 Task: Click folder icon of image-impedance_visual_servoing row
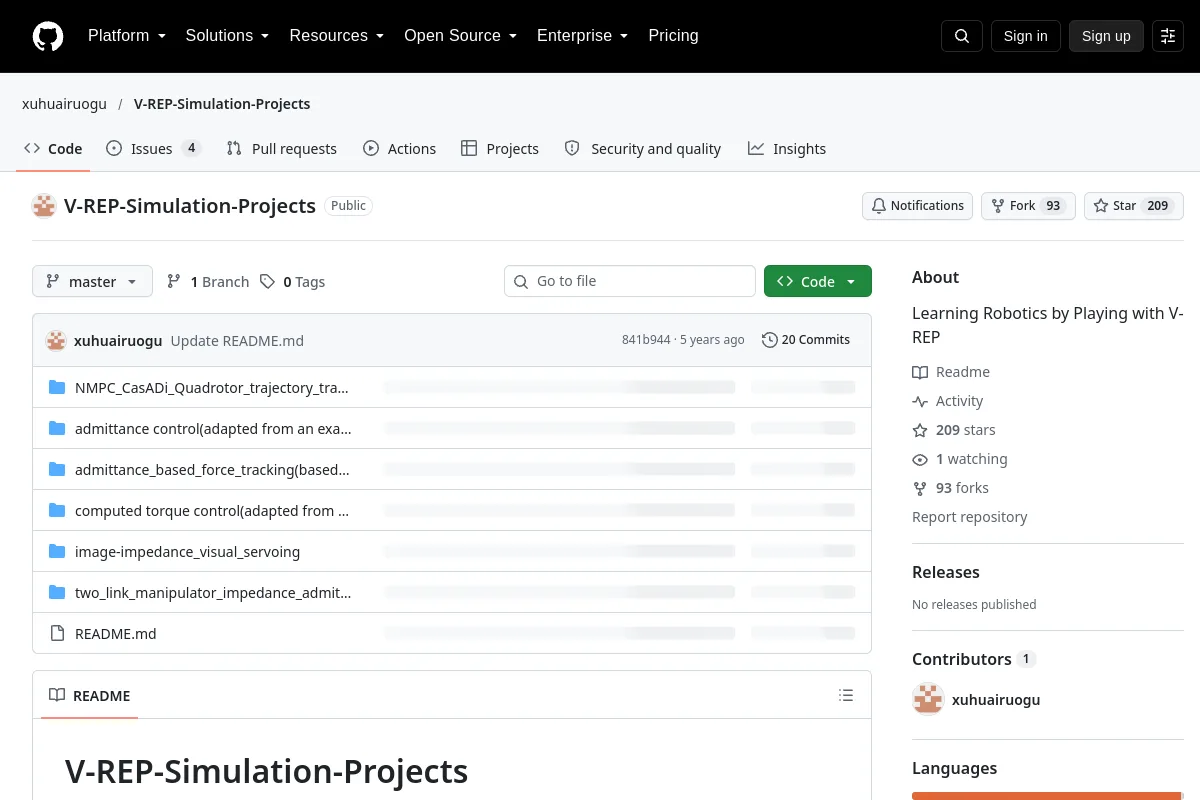point(57,552)
